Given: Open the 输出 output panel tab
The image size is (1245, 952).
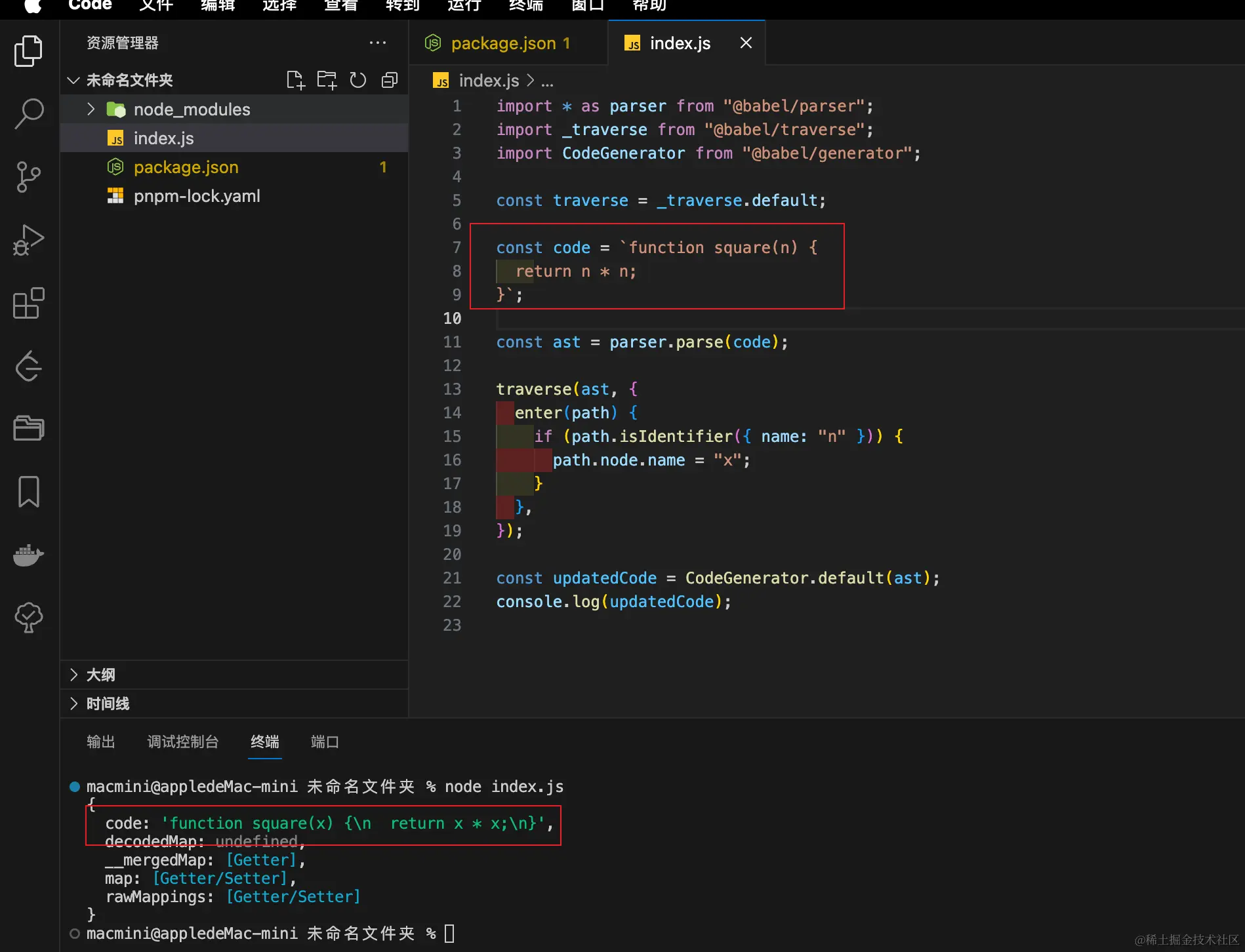Looking at the screenshot, I should click(101, 742).
